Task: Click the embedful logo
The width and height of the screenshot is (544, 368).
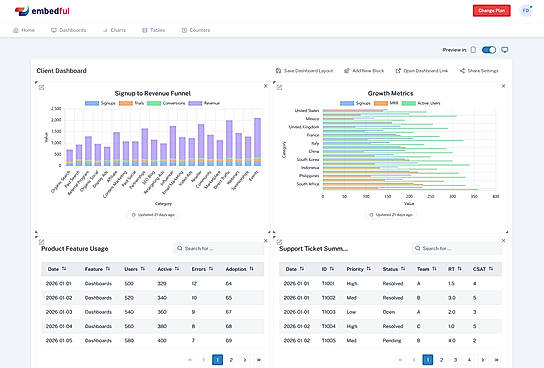Action: 42,11
